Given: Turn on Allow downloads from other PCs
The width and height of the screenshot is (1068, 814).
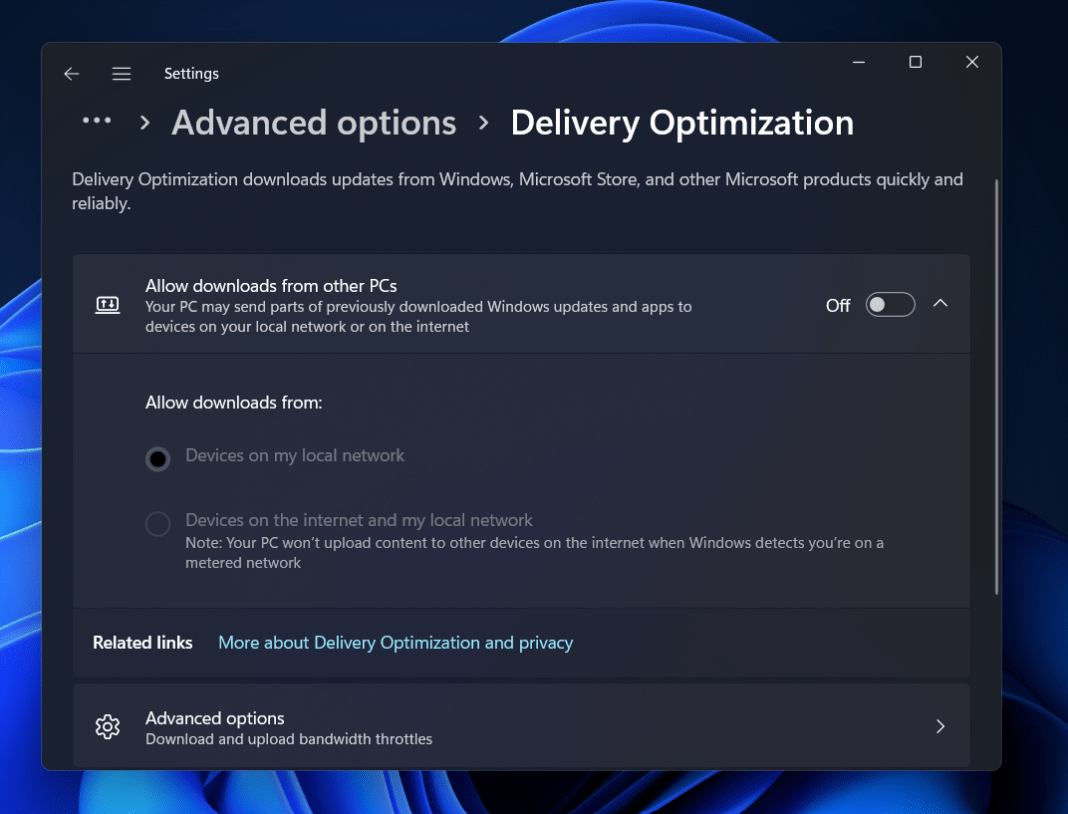Looking at the screenshot, I should point(889,305).
